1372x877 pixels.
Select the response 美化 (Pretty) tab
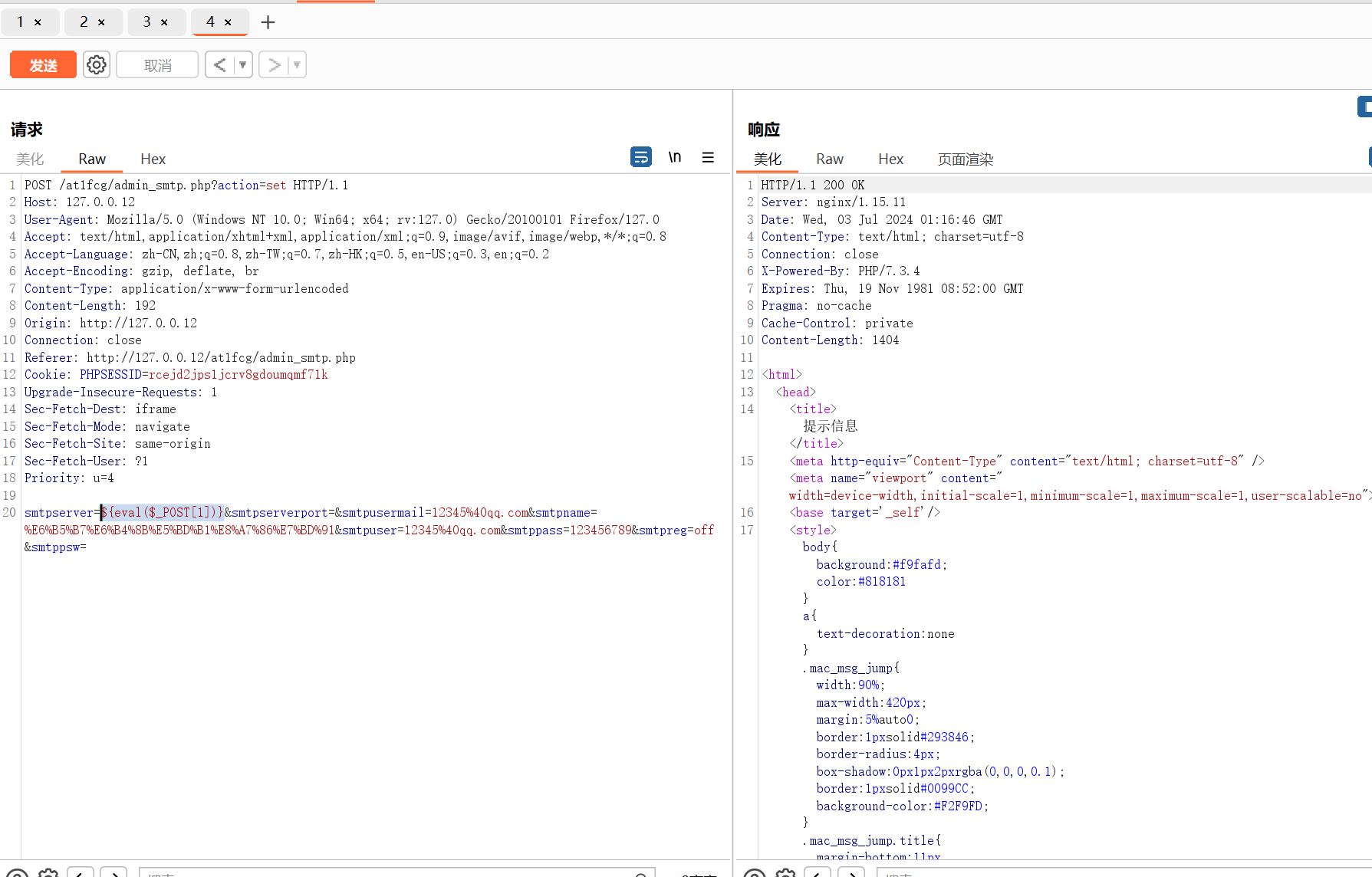(x=768, y=159)
